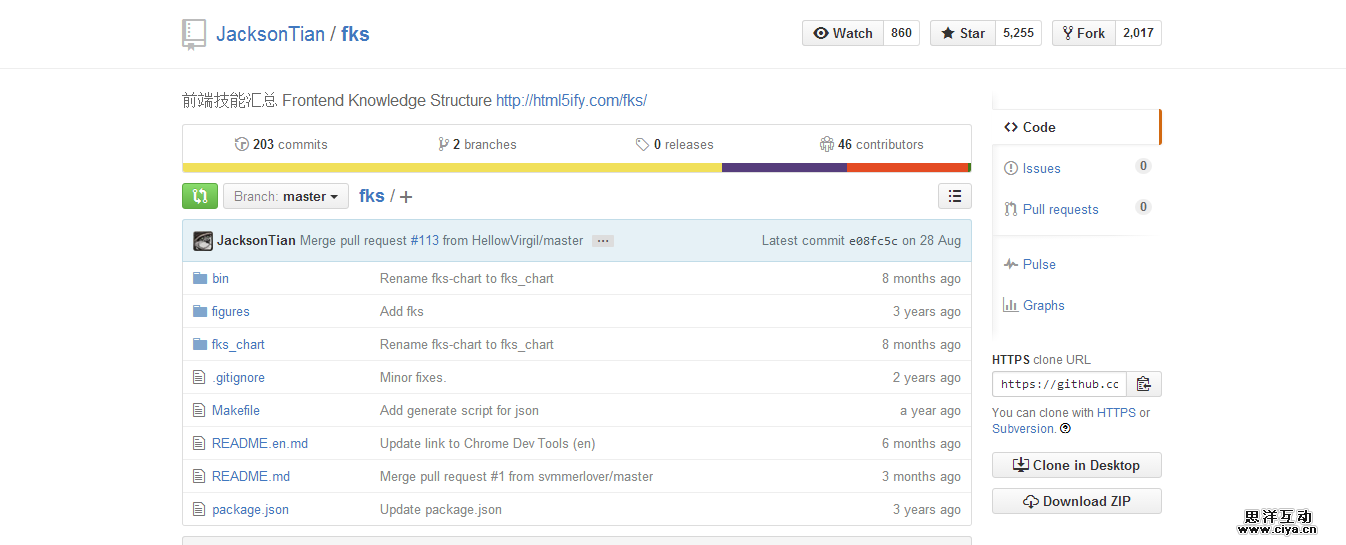Copy clone URL to clipboard
The height and width of the screenshot is (545, 1346).
coord(1144,384)
